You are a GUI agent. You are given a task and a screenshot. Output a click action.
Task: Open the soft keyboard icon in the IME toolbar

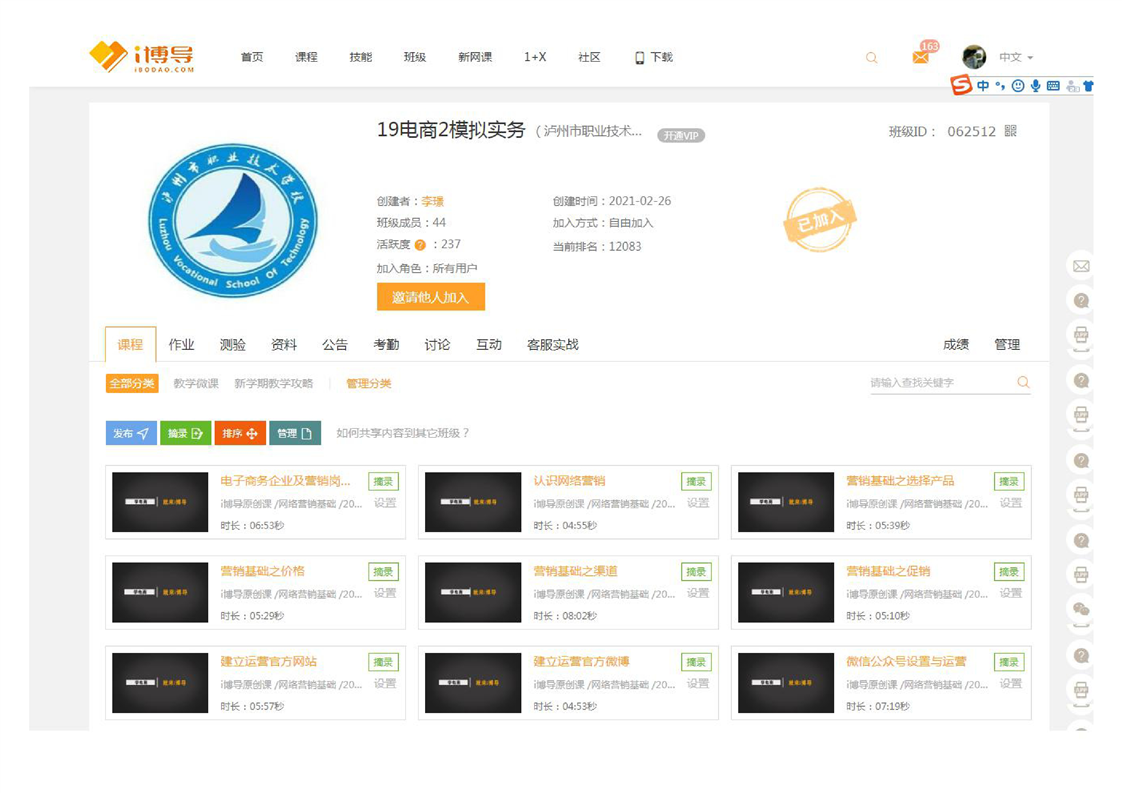[1053, 86]
